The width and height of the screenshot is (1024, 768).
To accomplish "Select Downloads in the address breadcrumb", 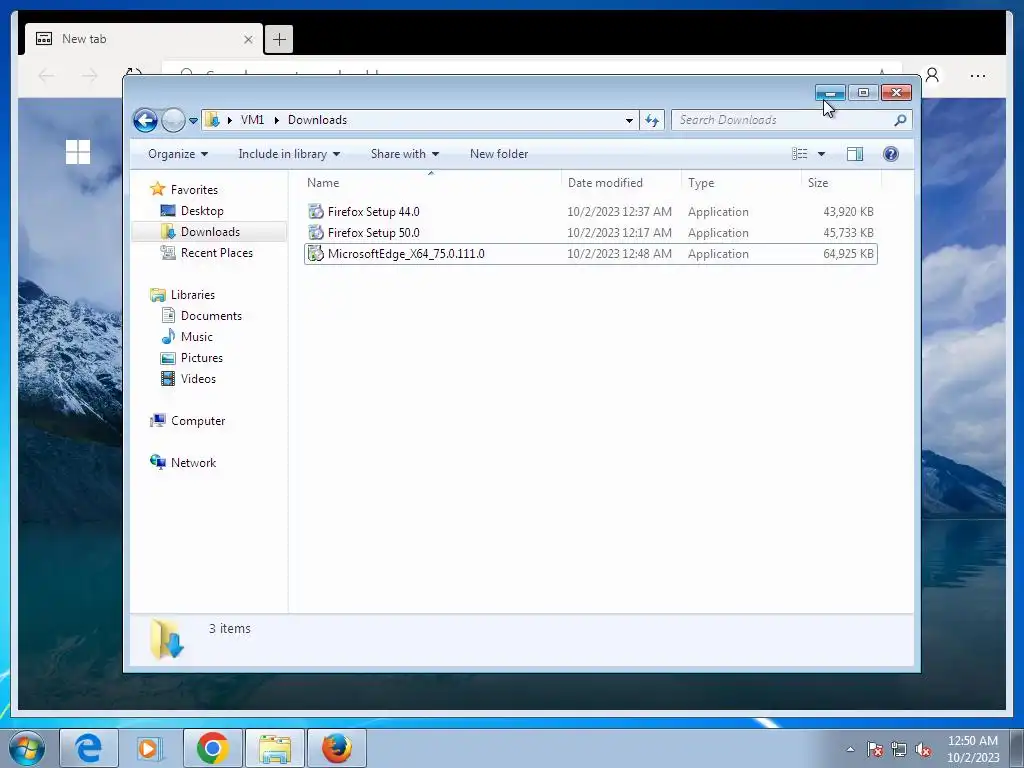I will pos(317,120).
